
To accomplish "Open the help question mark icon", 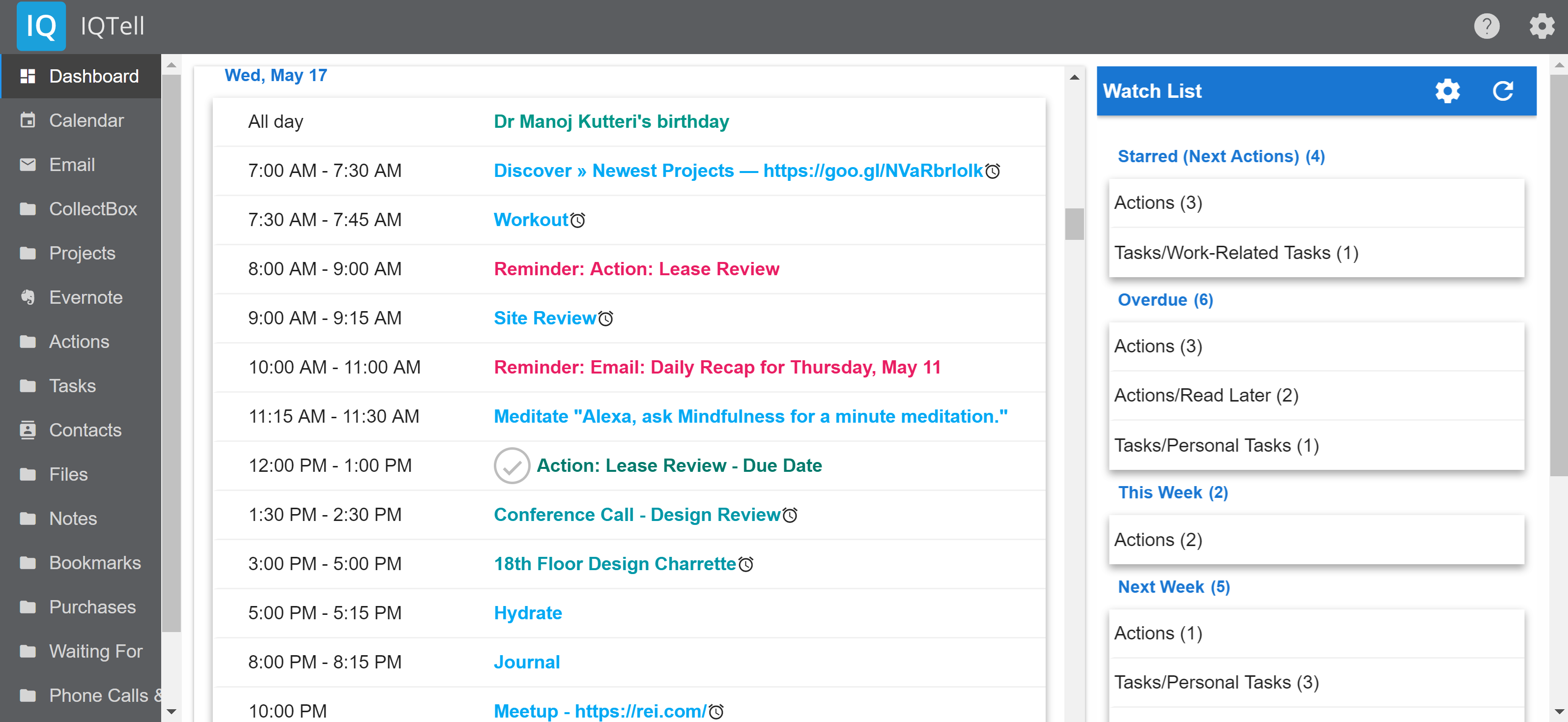I will click(x=1486, y=26).
